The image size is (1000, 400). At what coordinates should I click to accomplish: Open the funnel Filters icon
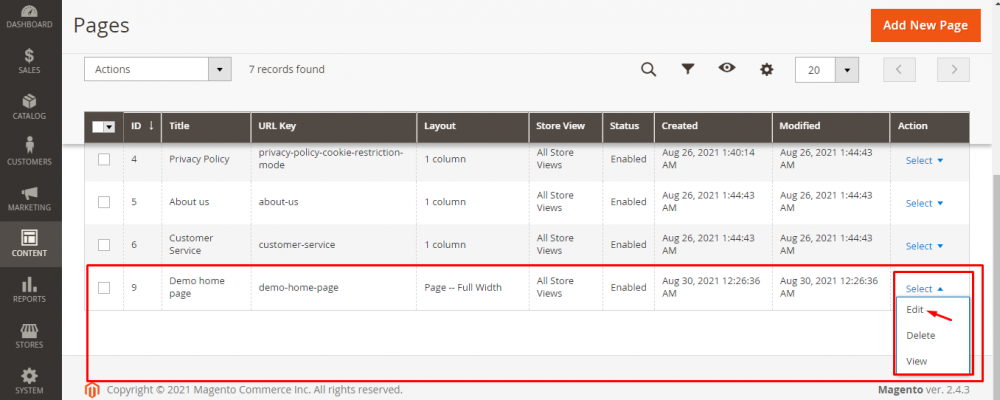[688, 69]
